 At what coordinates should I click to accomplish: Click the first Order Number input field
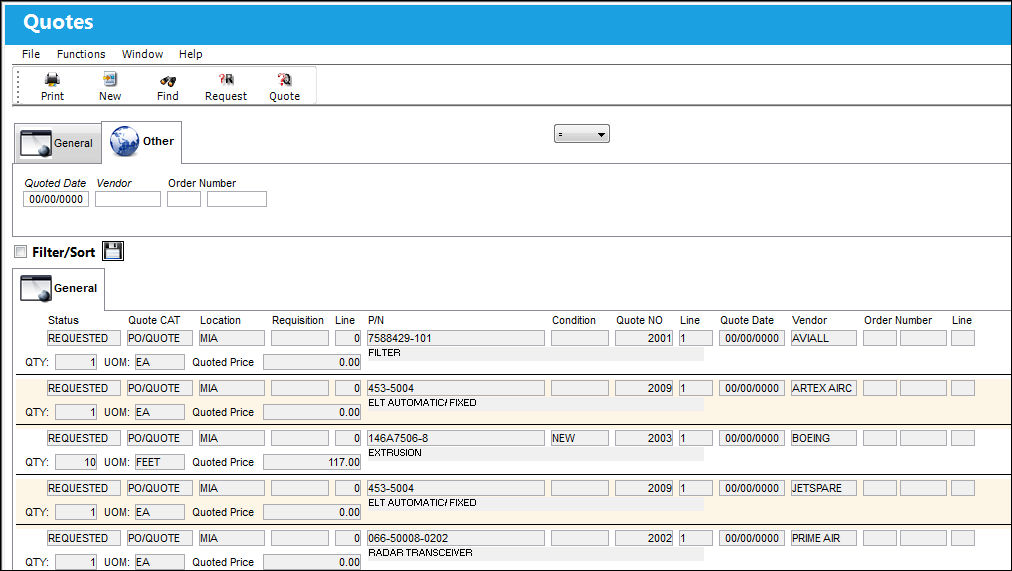pos(184,199)
